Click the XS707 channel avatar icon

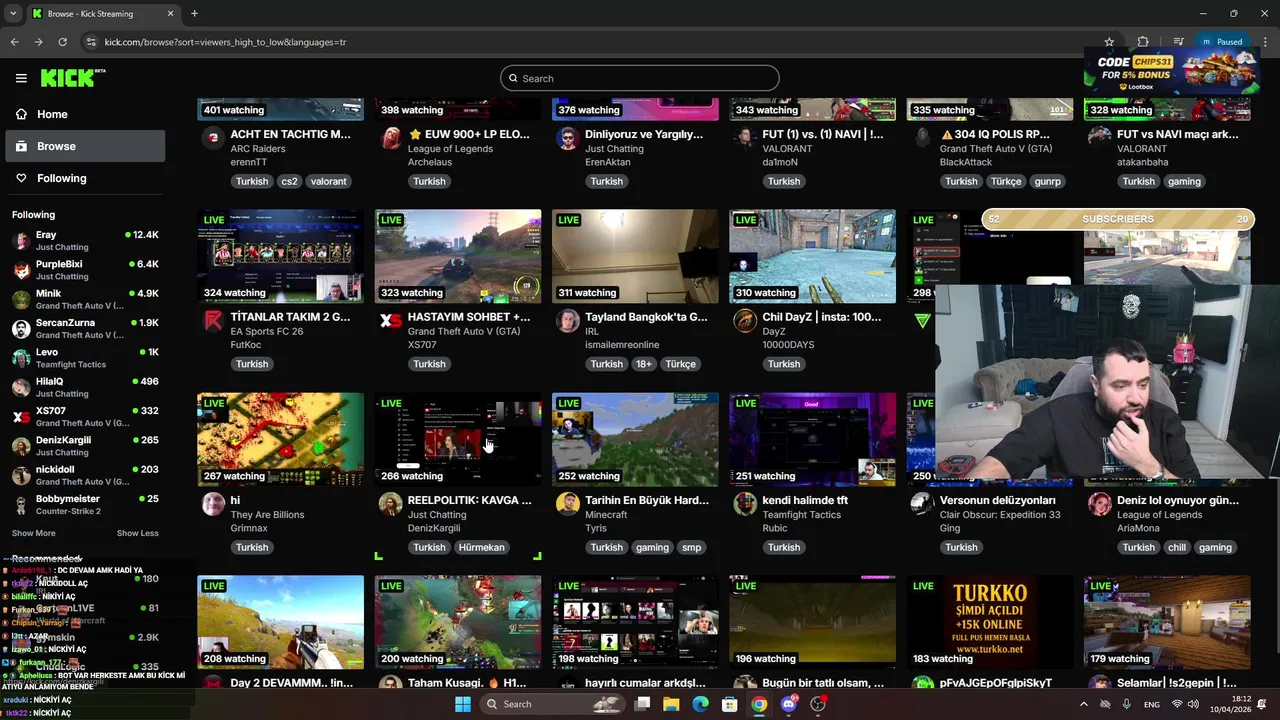[391, 320]
